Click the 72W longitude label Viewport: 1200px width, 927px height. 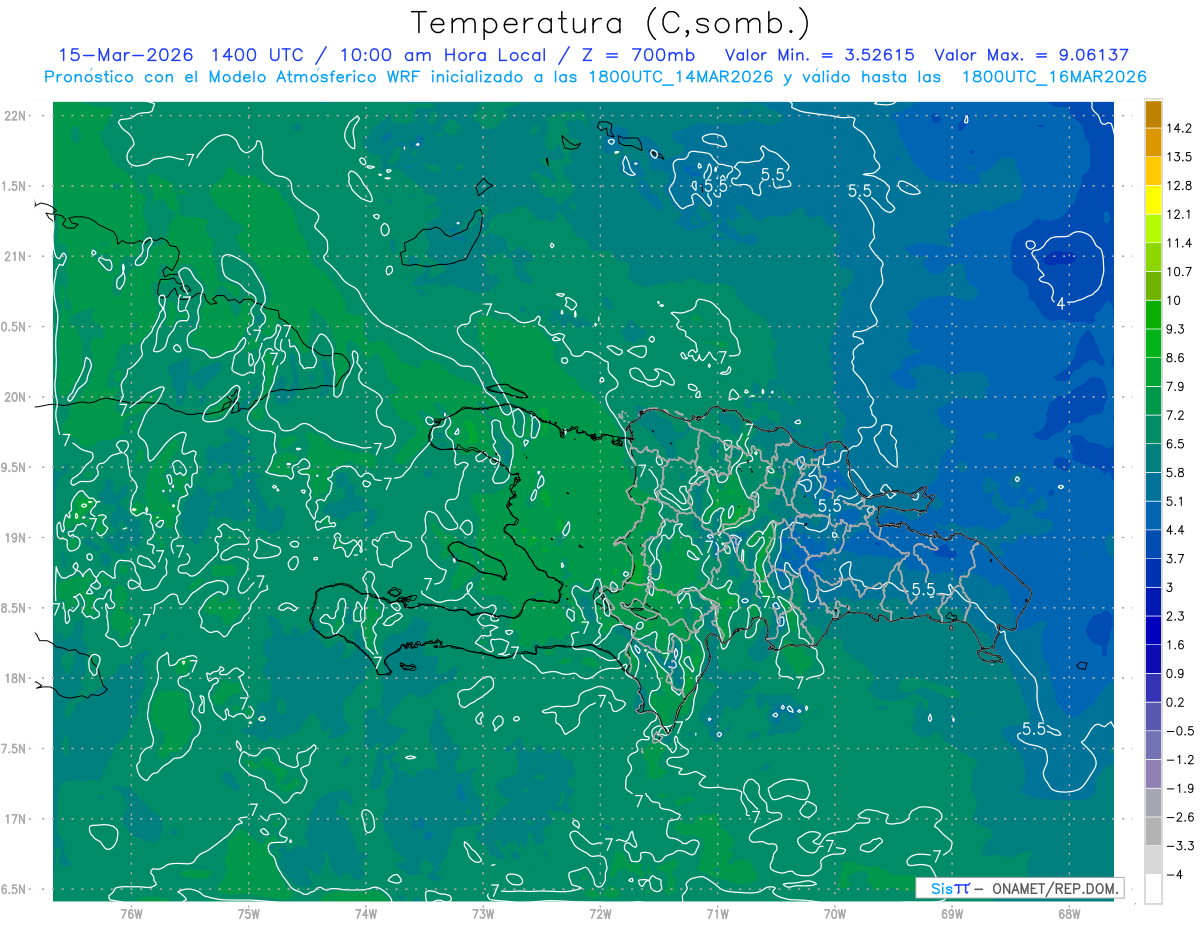(x=600, y=913)
